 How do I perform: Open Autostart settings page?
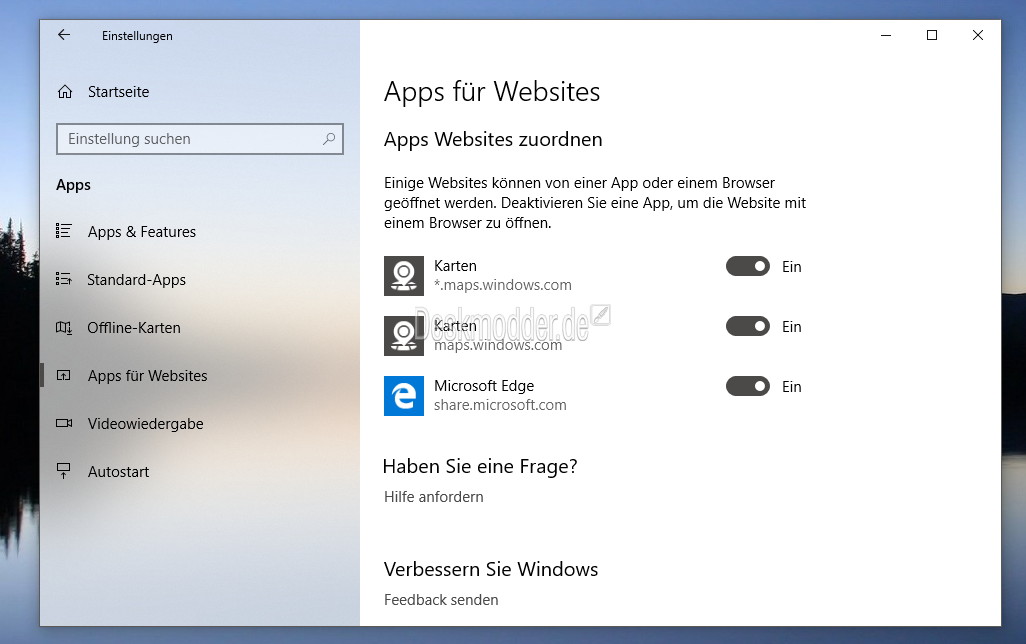(118, 472)
